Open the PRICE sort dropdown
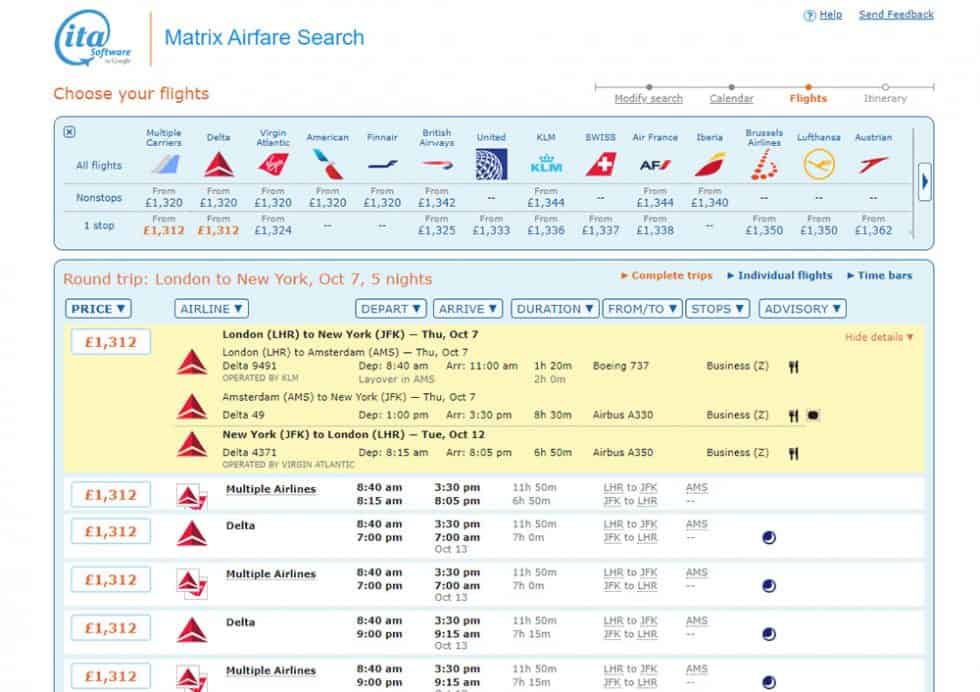The height and width of the screenshot is (692, 980). pos(97,309)
